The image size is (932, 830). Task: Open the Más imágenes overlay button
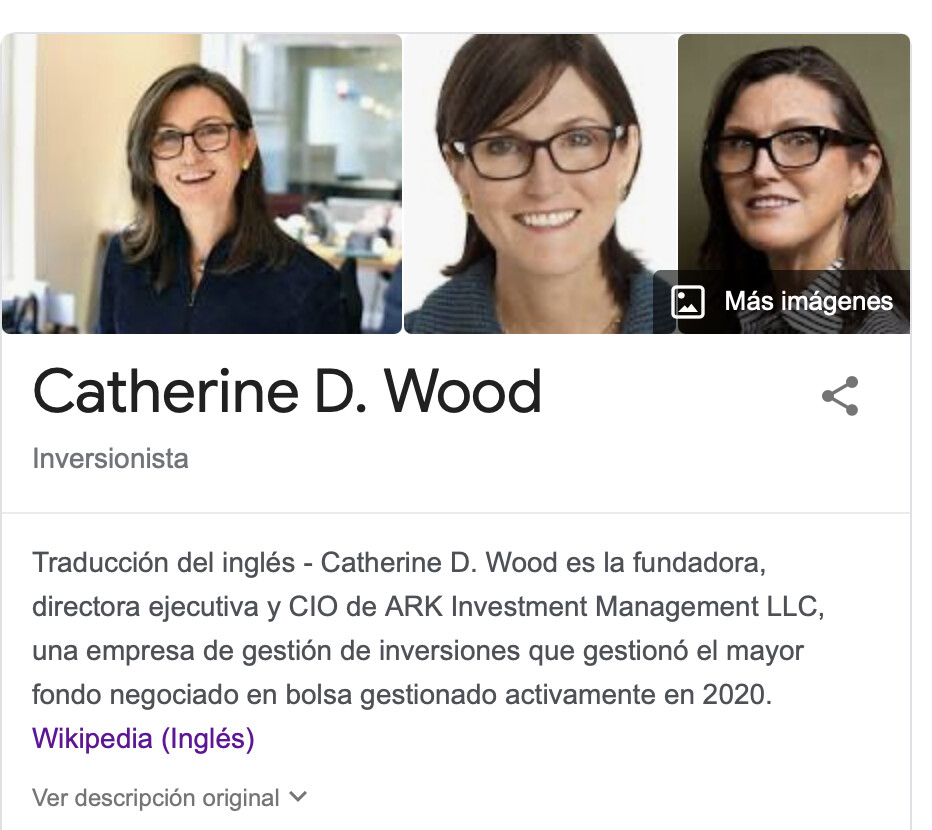click(782, 301)
